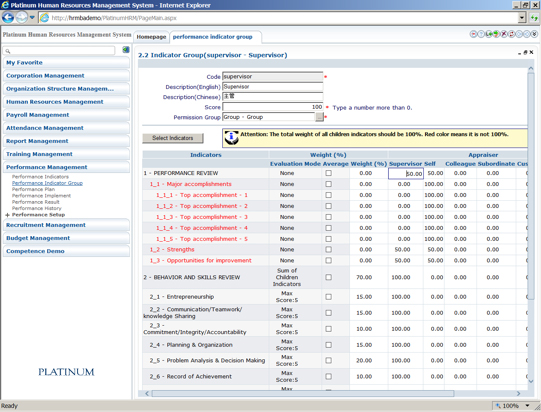
Task: Open the Performance Indicators link
Action: tap(40, 177)
